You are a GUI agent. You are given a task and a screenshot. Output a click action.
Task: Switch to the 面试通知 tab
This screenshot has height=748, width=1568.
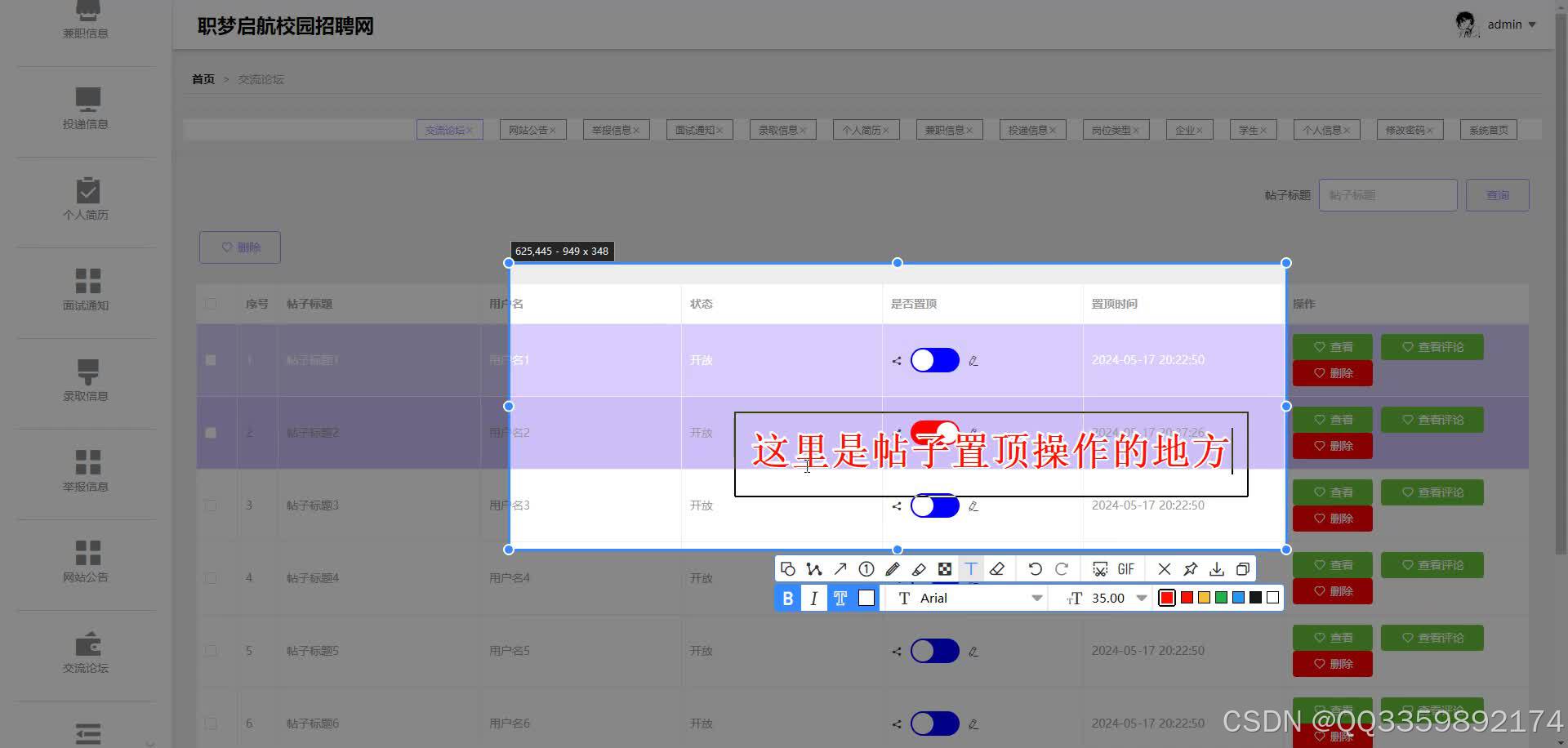(x=699, y=130)
